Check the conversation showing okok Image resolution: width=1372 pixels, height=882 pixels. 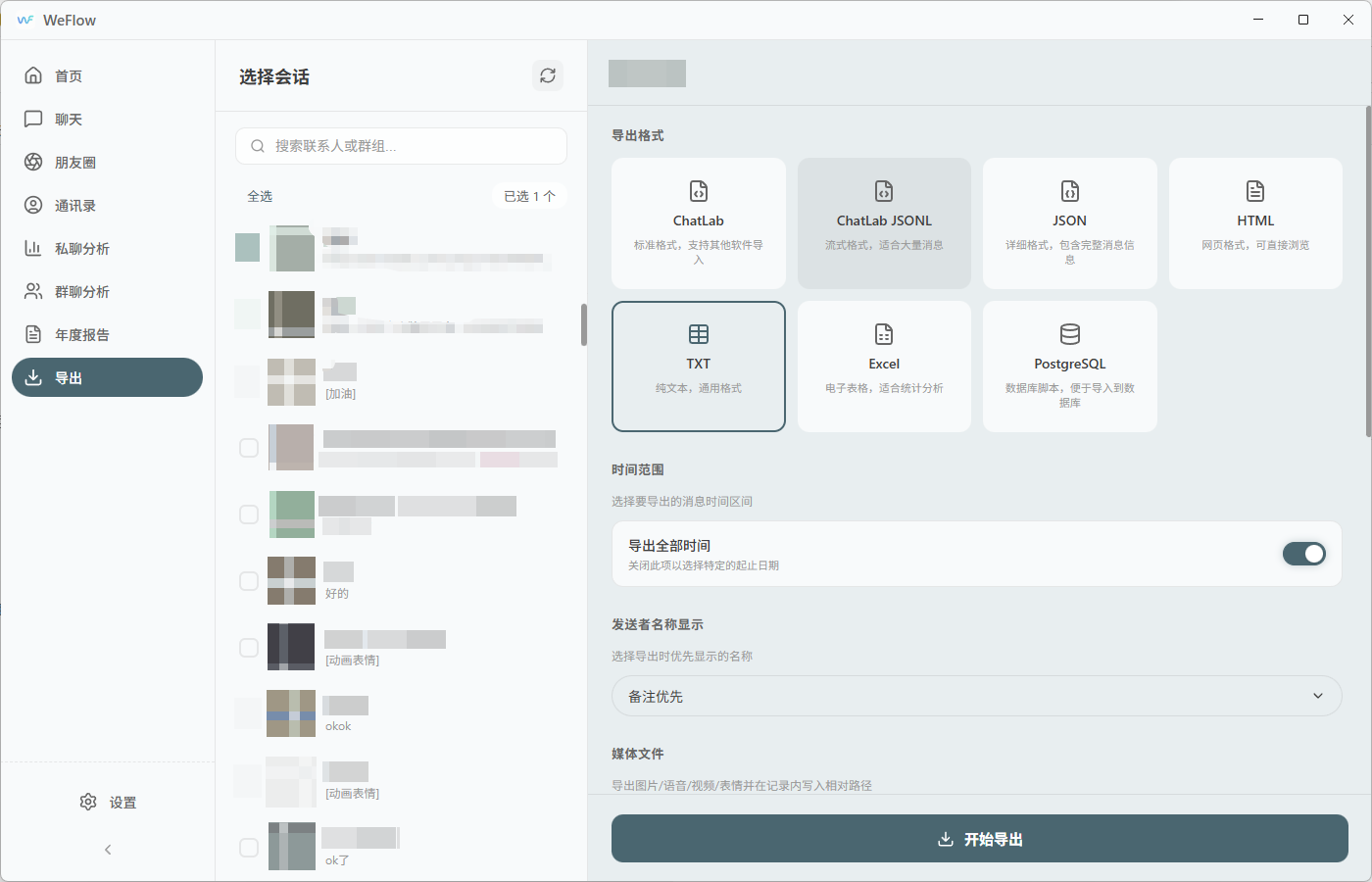click(x=247, y=713)
